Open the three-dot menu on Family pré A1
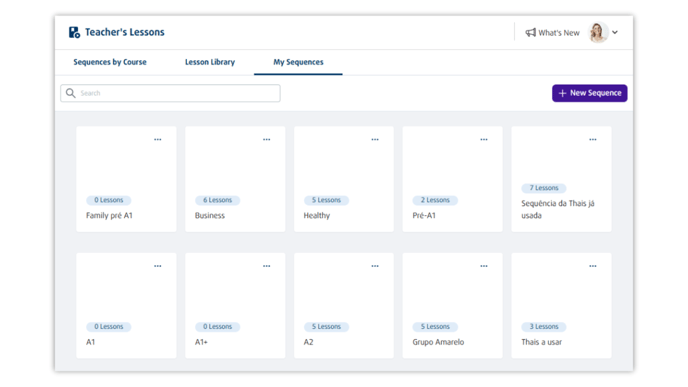Screen dimensions: 688x387 point(158,140)
